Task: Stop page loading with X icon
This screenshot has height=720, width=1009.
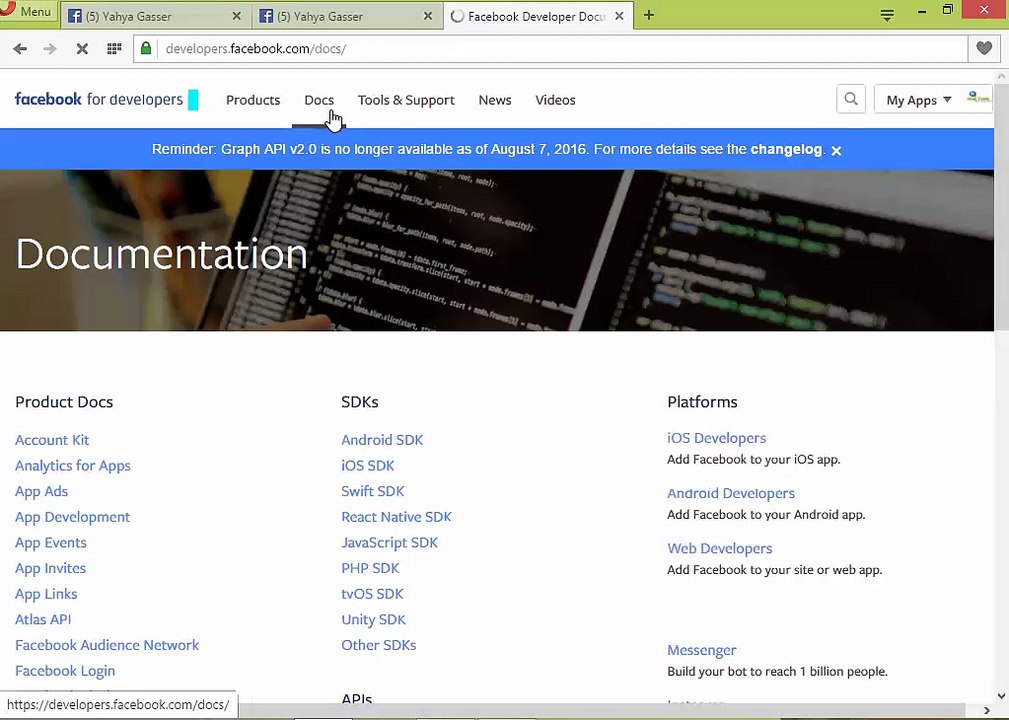Action: (82, 49)
